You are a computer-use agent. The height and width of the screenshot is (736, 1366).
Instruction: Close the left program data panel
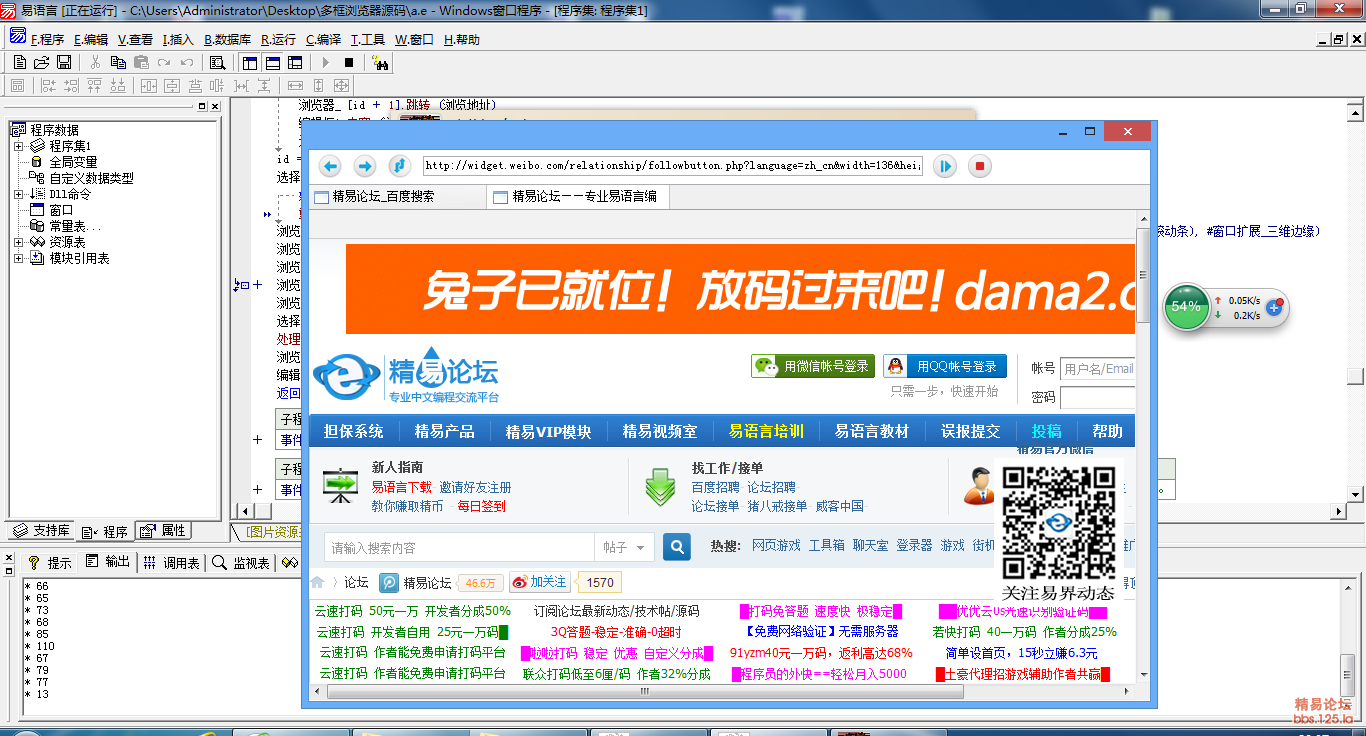214,106
